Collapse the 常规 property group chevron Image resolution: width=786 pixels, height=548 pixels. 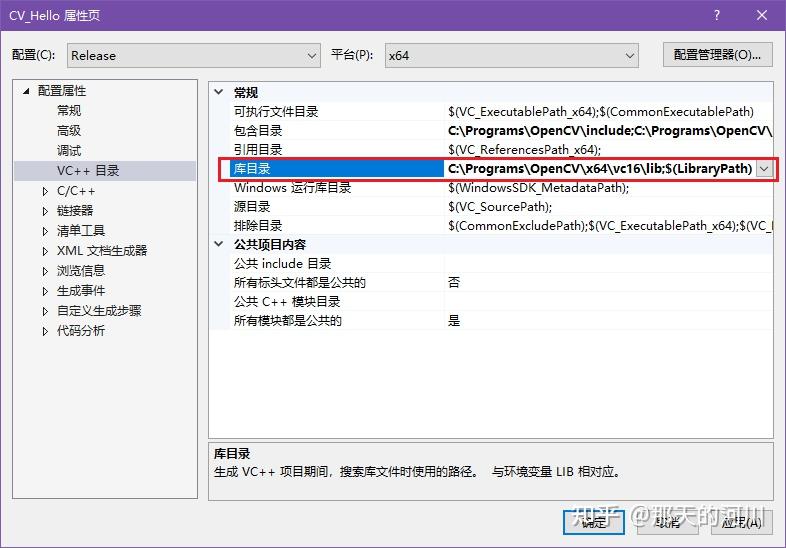(x=219, y=92)
